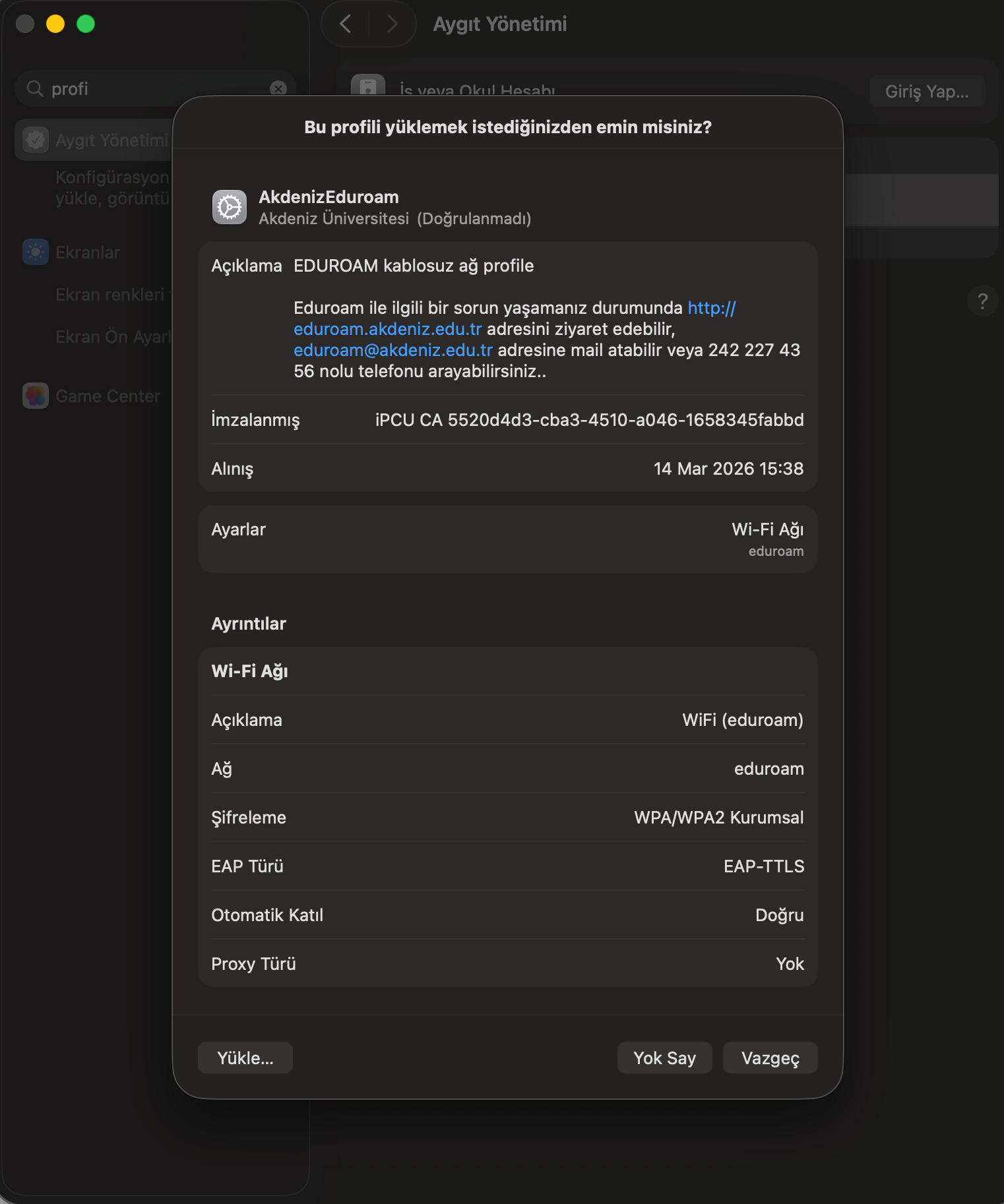Open help with the question mark button
Screen dimensions: 1004x1204
982,301
